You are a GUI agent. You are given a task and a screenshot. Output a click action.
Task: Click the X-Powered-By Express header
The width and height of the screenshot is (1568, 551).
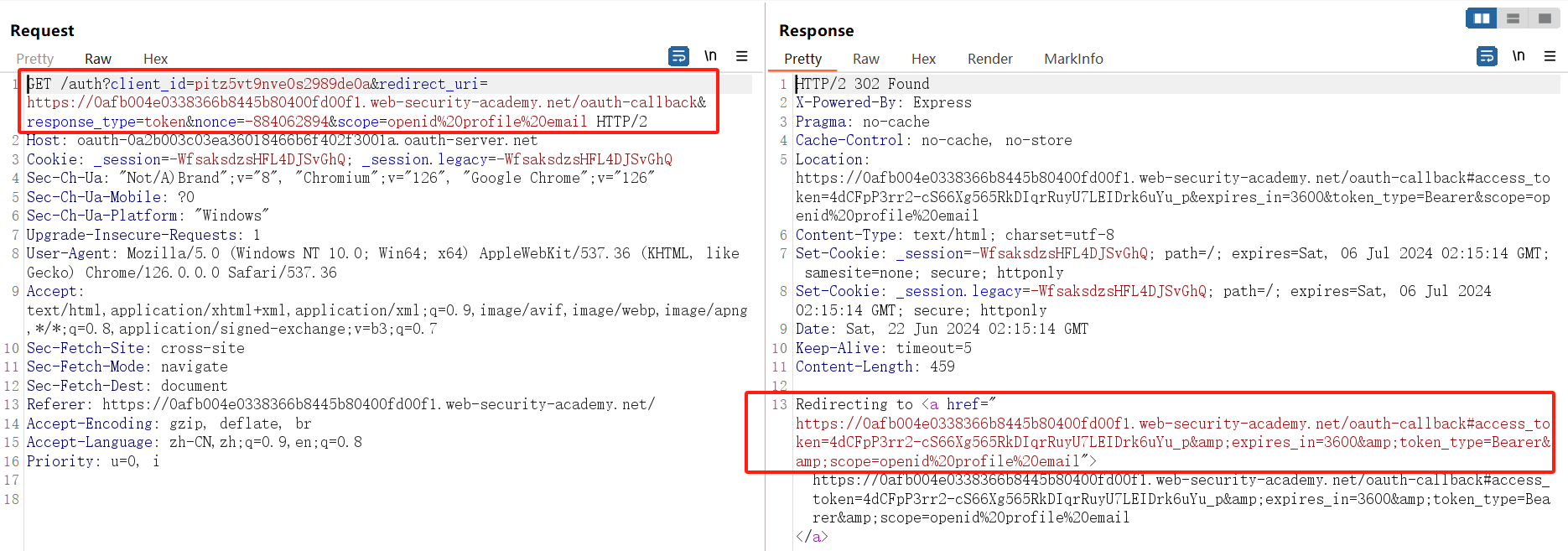click(x=884, y=102)
